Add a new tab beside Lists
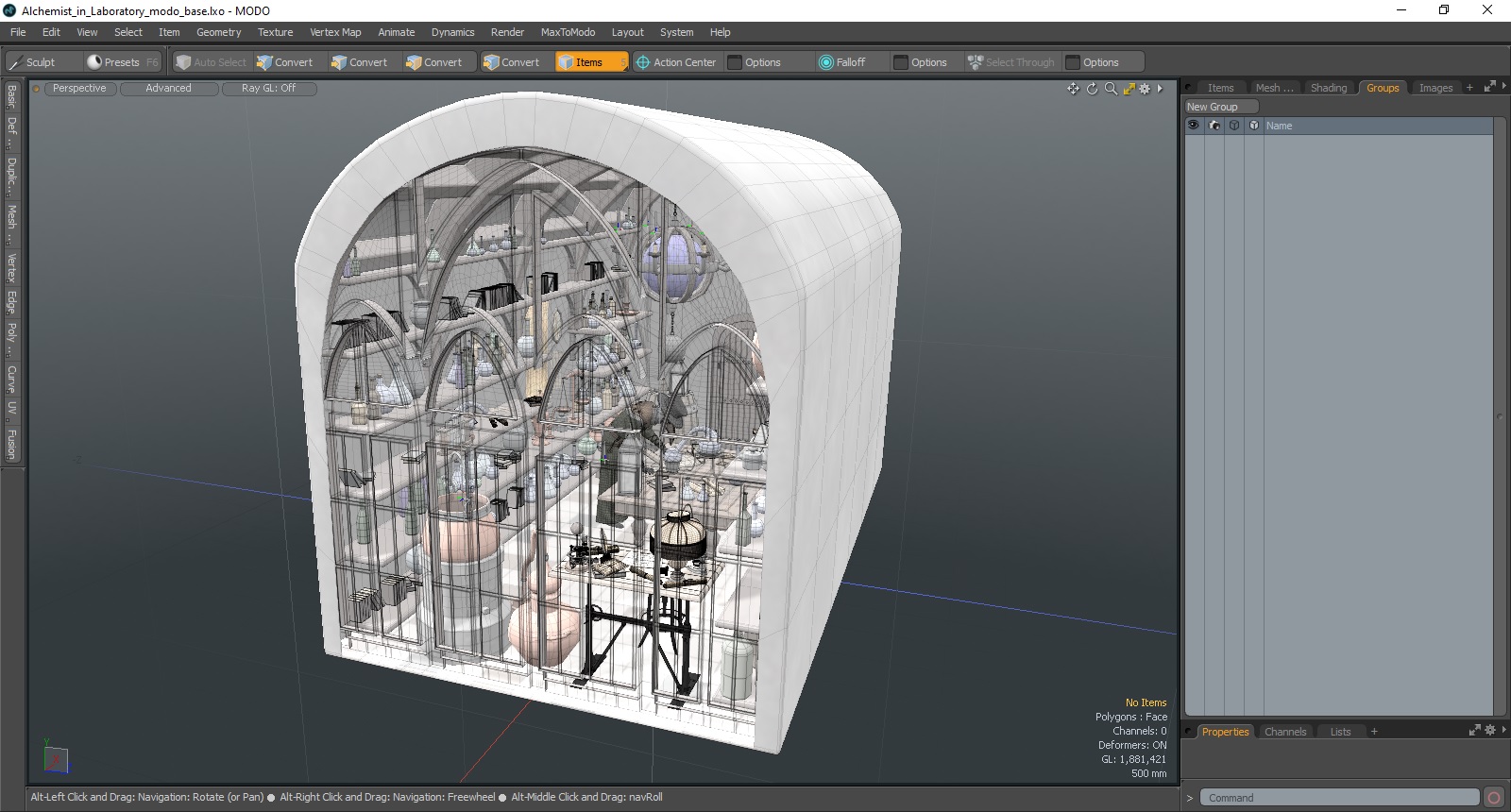The width and height of the screenshot is (1511, 812). pos(1374,732)
